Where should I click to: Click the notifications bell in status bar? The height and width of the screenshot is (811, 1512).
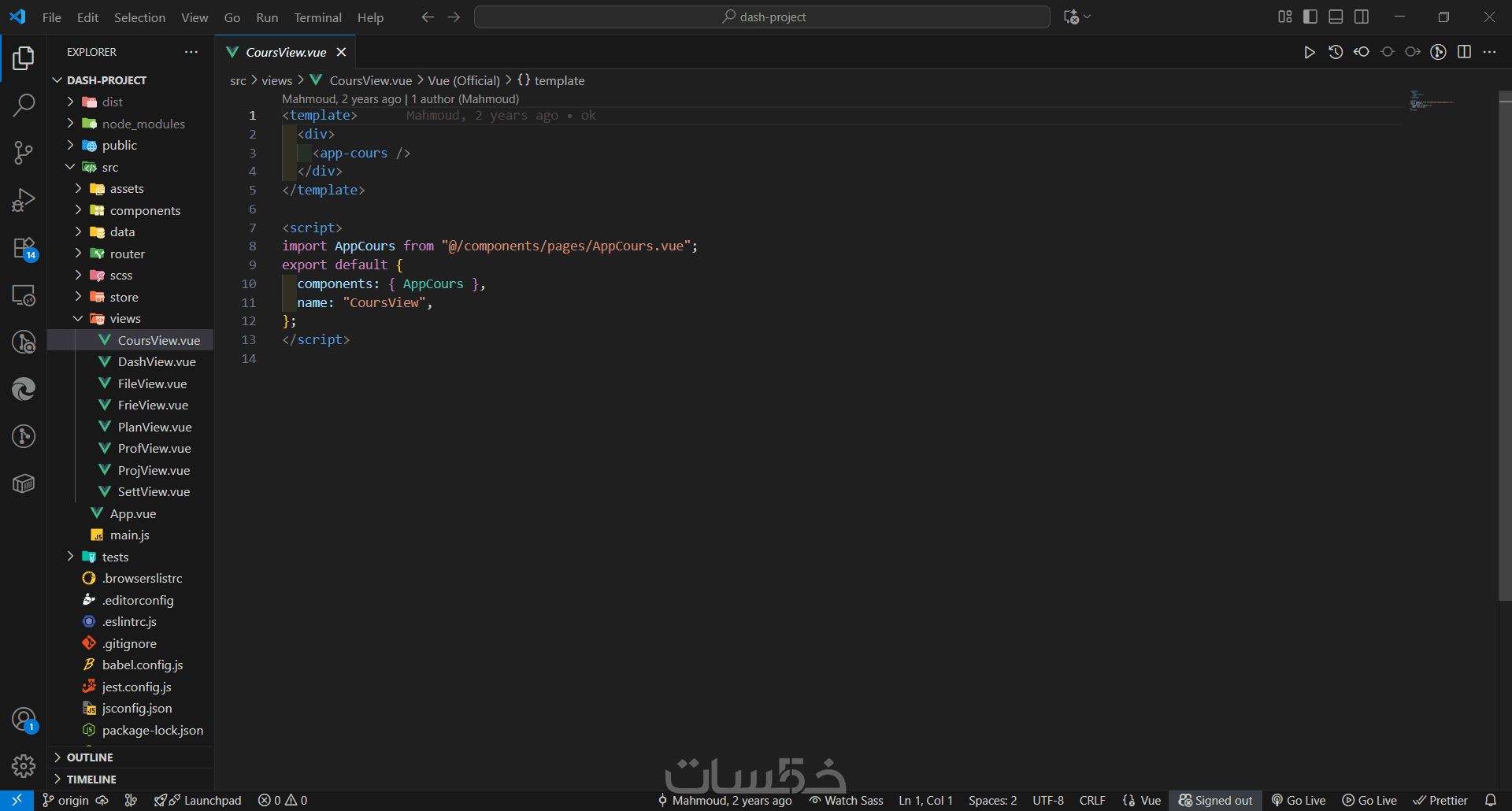point(1490,801)
